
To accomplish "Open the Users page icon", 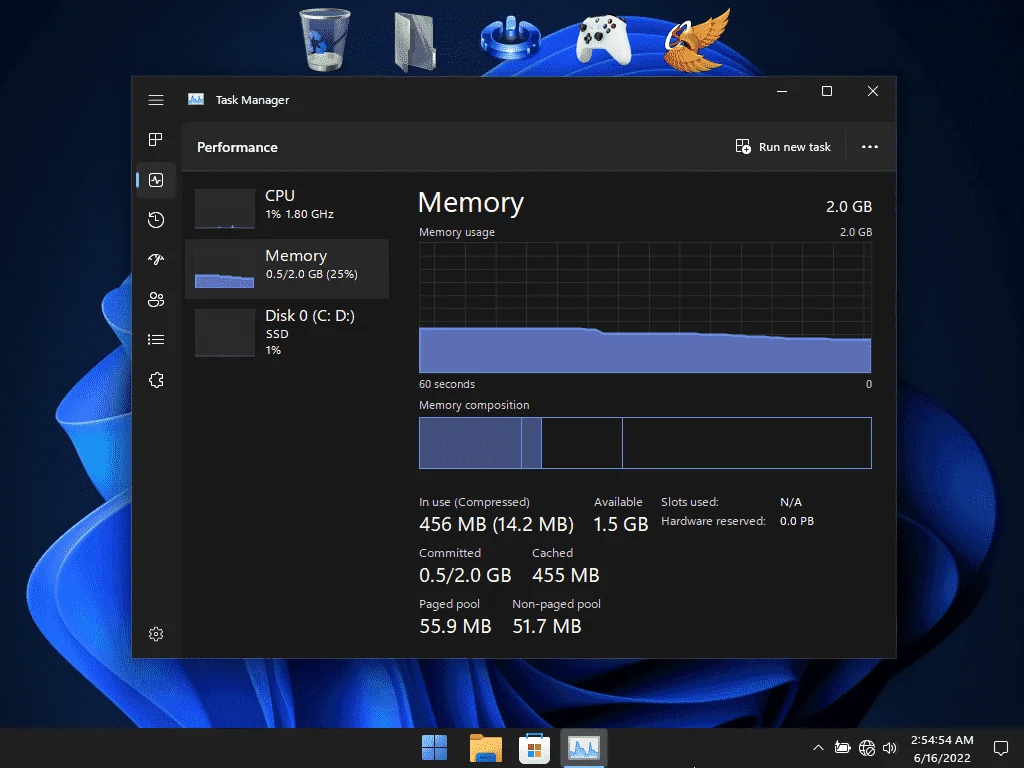I will (x=155, y=299).
